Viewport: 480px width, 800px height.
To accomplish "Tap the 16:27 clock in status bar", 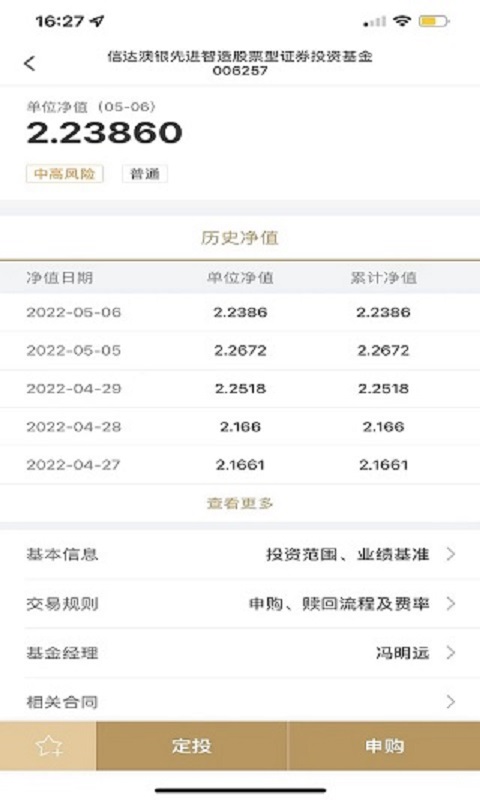I will pyautogui.click(x=59, y=21).
